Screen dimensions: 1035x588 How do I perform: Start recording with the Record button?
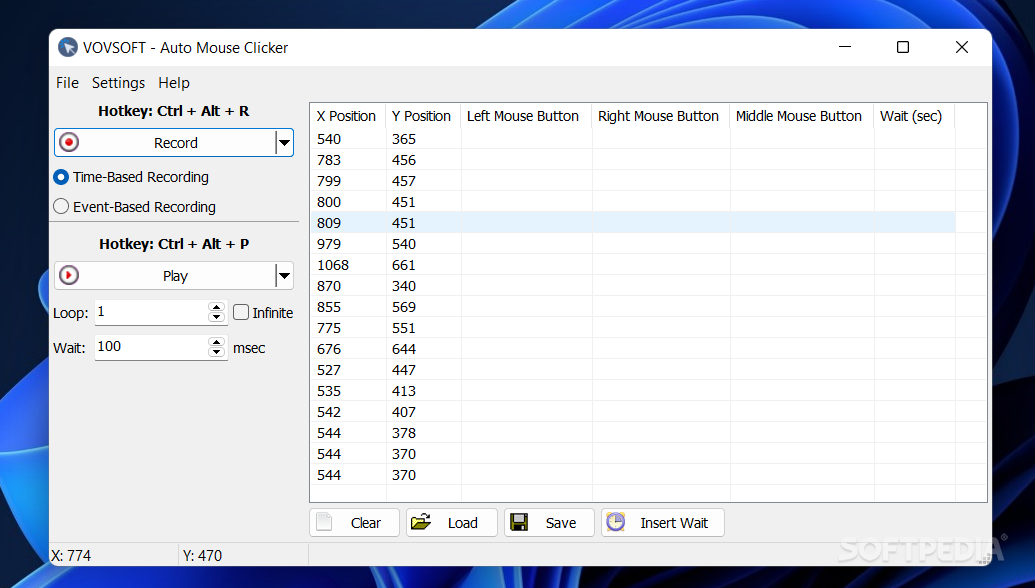pyautogui.click(x=165, y=143)
